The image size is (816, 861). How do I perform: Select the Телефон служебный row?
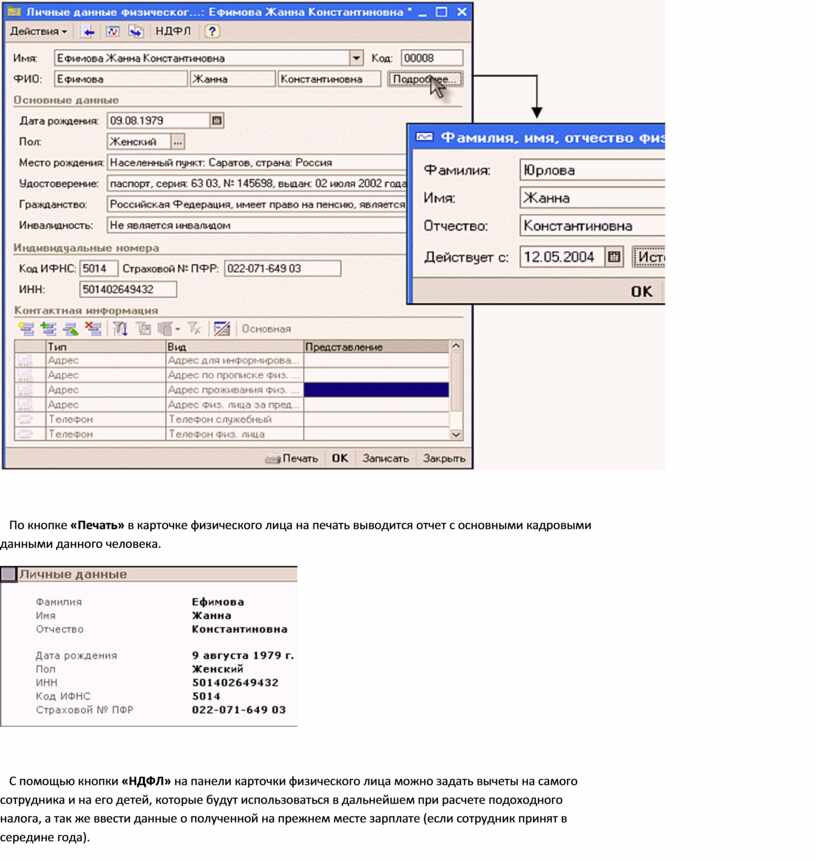232,420
